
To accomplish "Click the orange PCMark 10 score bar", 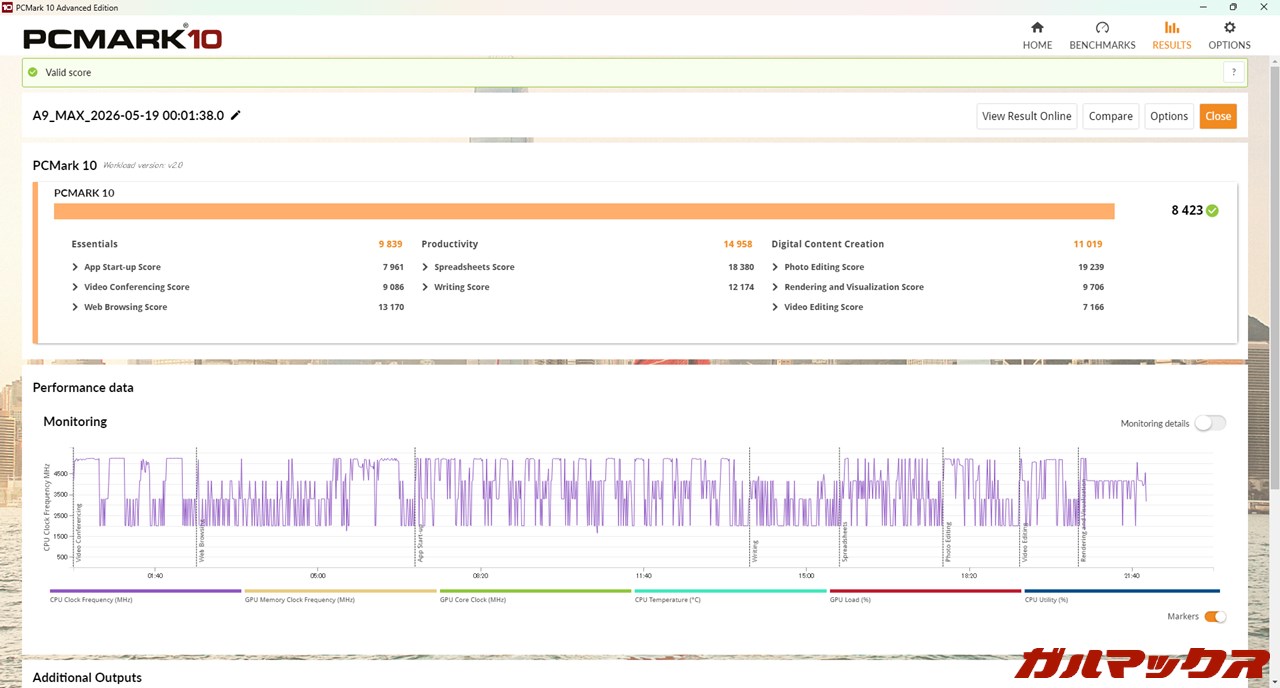I will coord(584,211).
